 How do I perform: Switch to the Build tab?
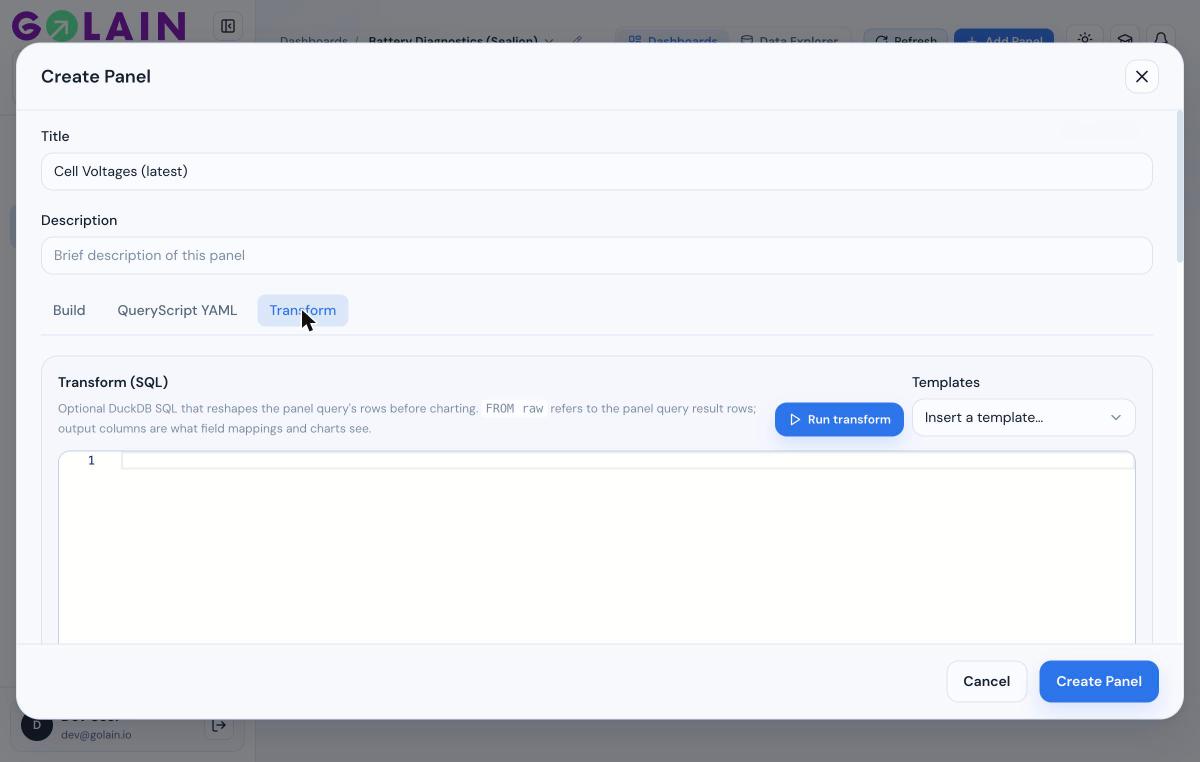[69, 310]
